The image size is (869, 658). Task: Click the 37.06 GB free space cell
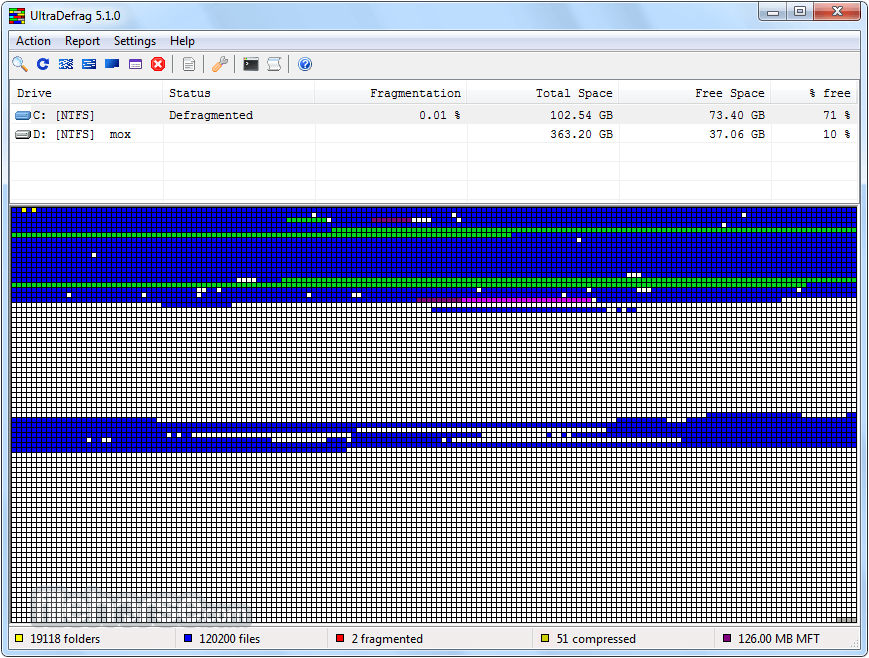click(737, 134)
